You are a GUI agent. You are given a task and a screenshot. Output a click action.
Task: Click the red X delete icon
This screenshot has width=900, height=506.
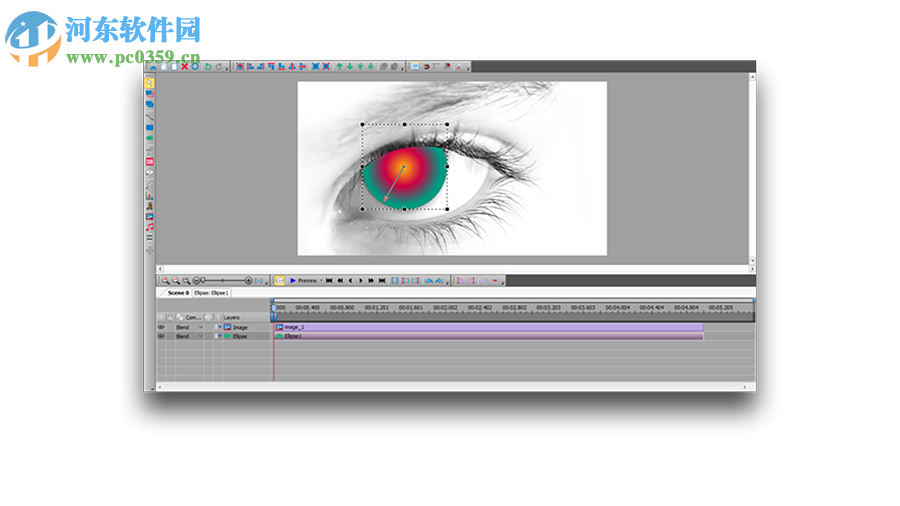pos(185,67)
